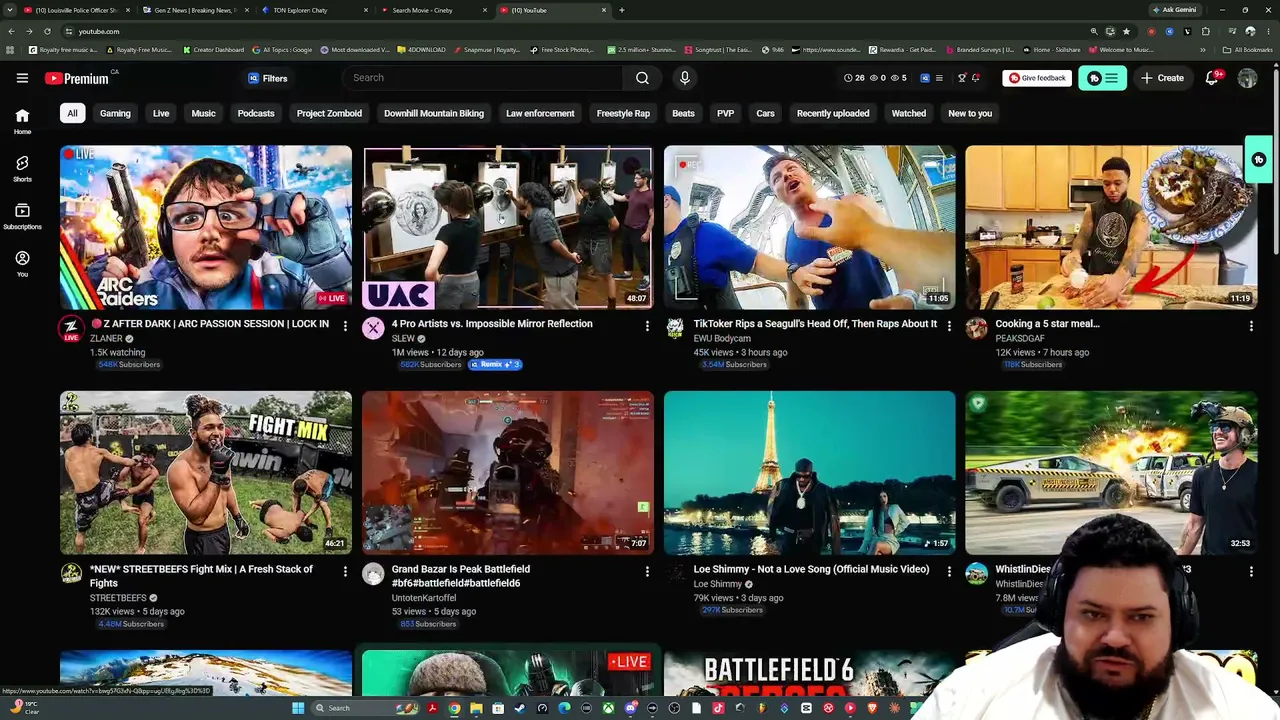Bookmark this page with the star icon
Image resolution: width=1280 pixels, height=720 pixels.
(x=1126, y=31)
